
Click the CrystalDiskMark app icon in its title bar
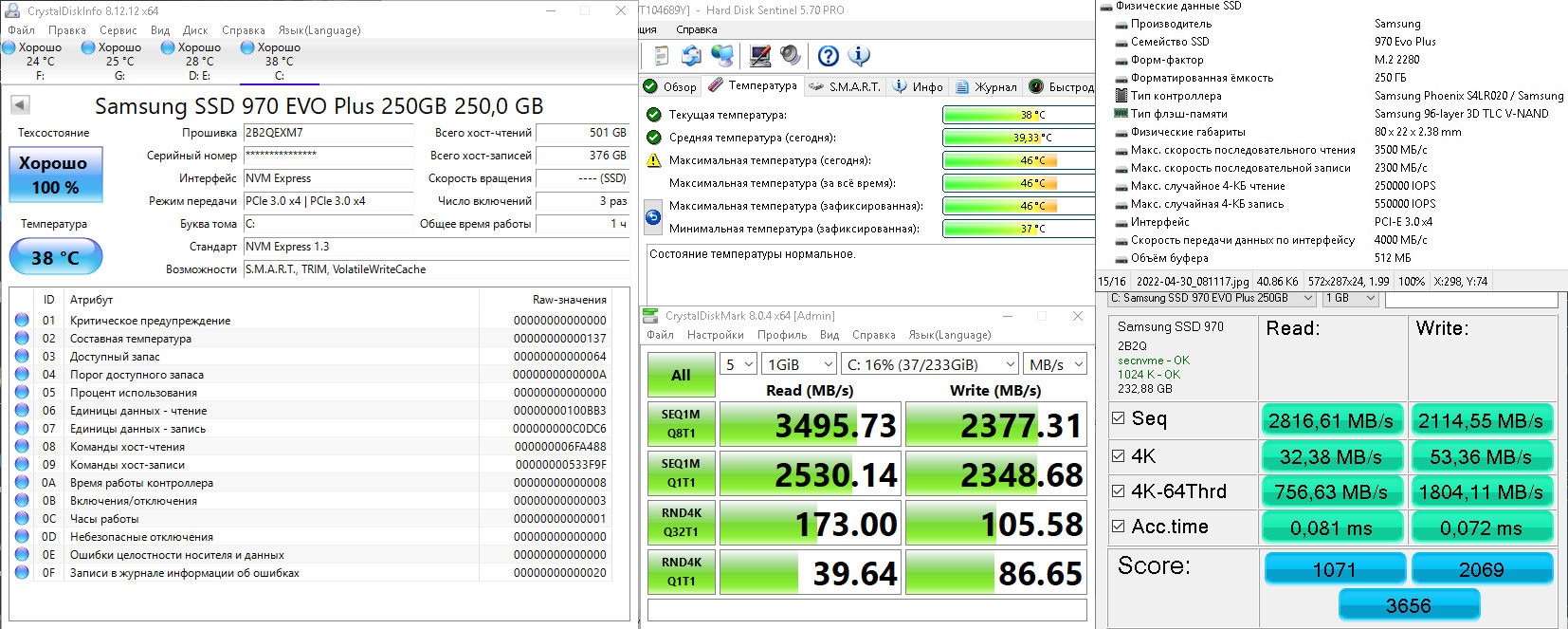click(650, 316)
